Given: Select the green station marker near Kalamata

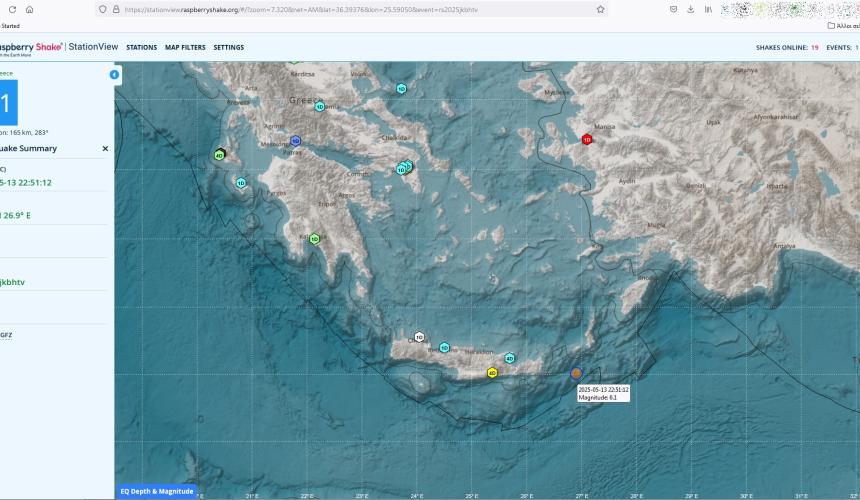Looking at the screenshot, I should tap(314, 238).
